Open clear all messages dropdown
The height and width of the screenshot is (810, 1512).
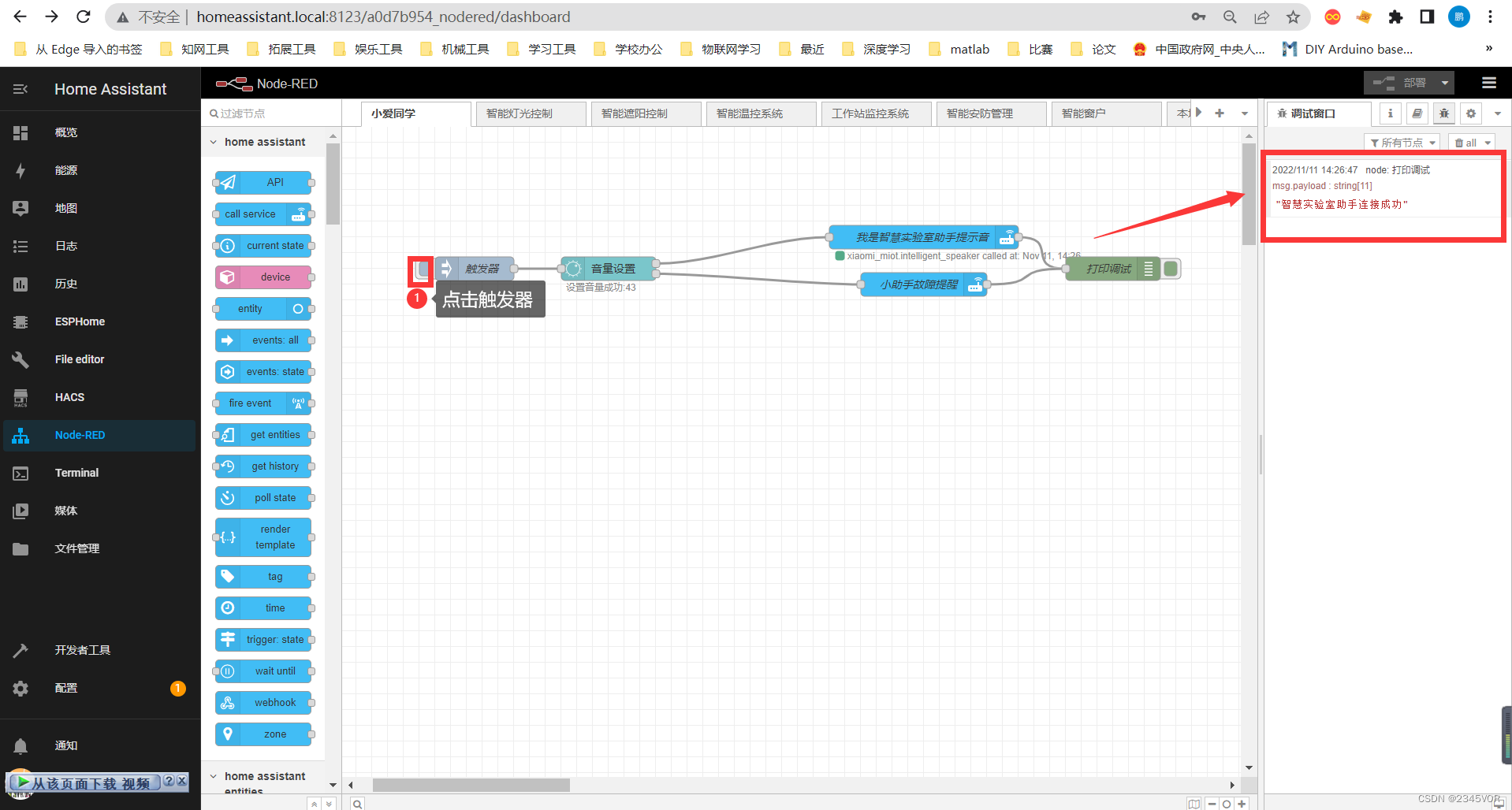pyautogui.click(x=1488, y=143)
